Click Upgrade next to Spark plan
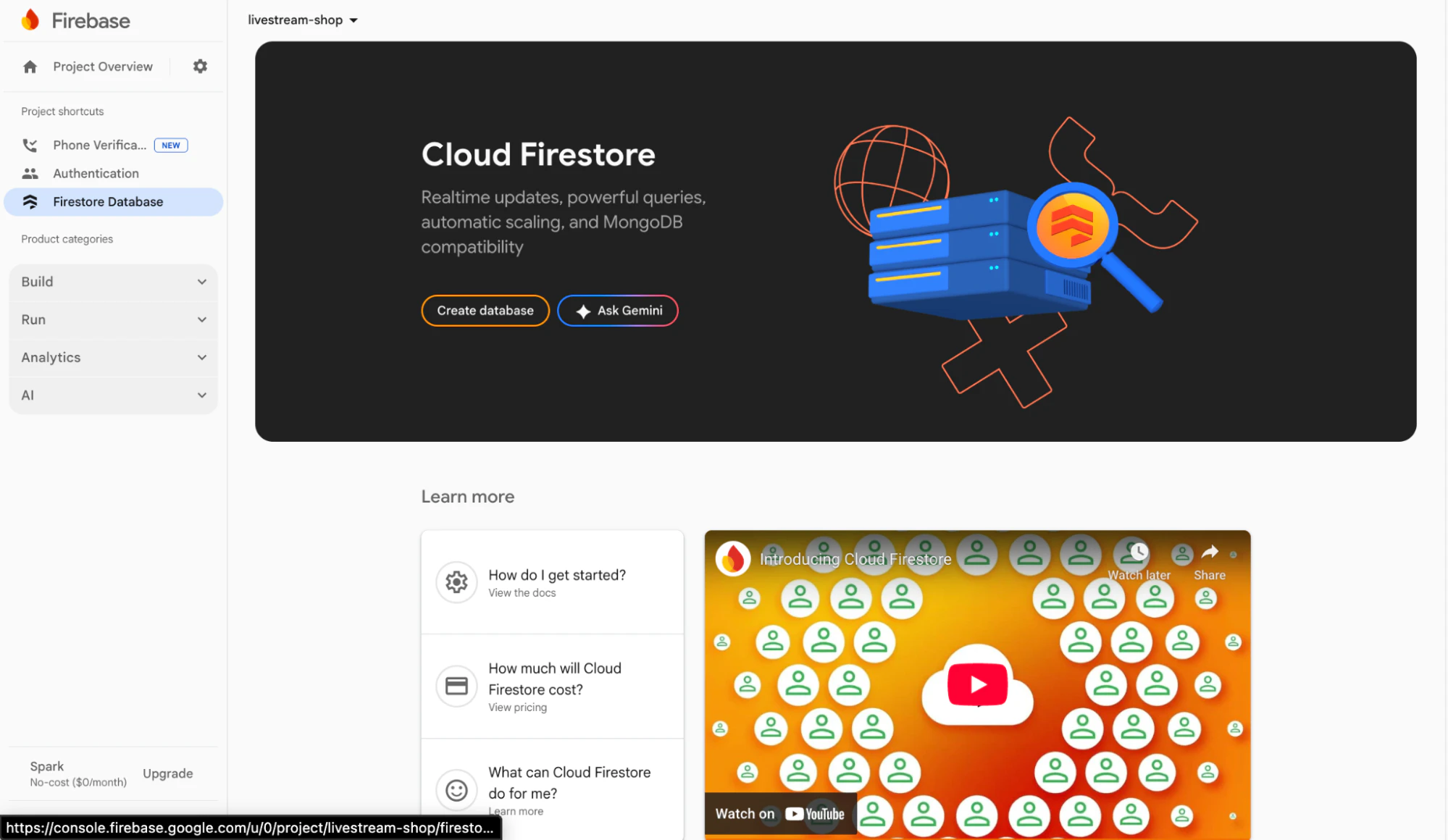Viewport: 1448px width, 840px height. pyautogui.click(x=168, y=773)
